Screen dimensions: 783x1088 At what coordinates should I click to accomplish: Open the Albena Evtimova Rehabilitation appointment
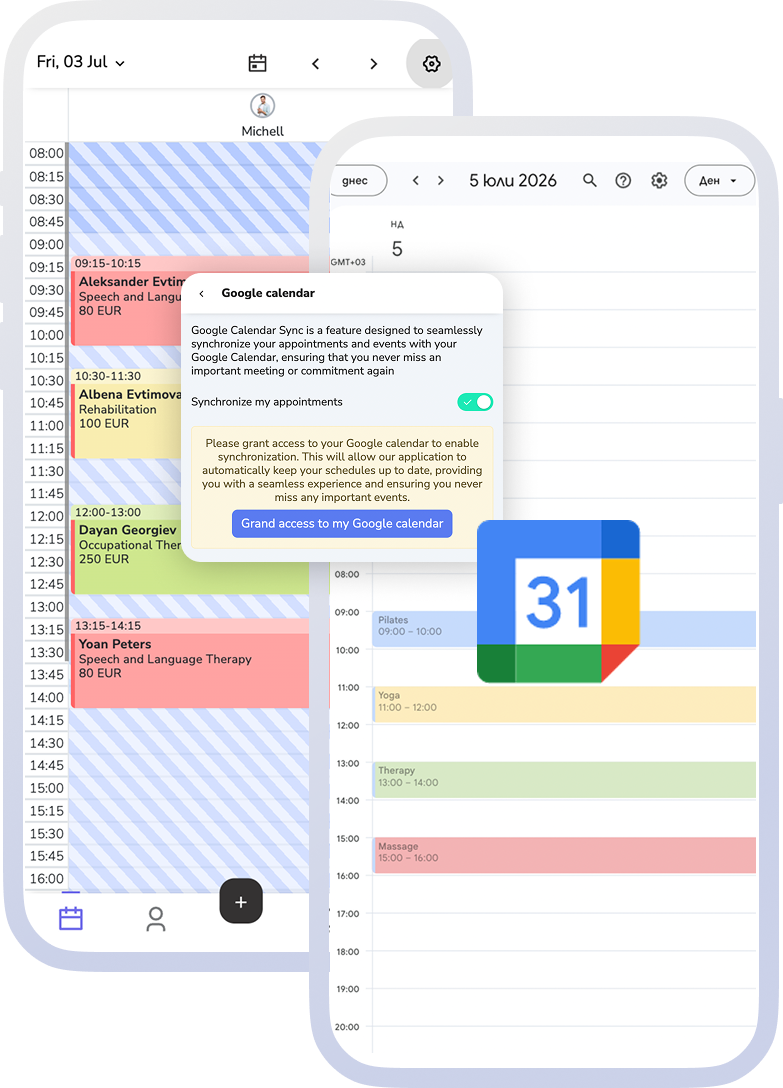126,414
